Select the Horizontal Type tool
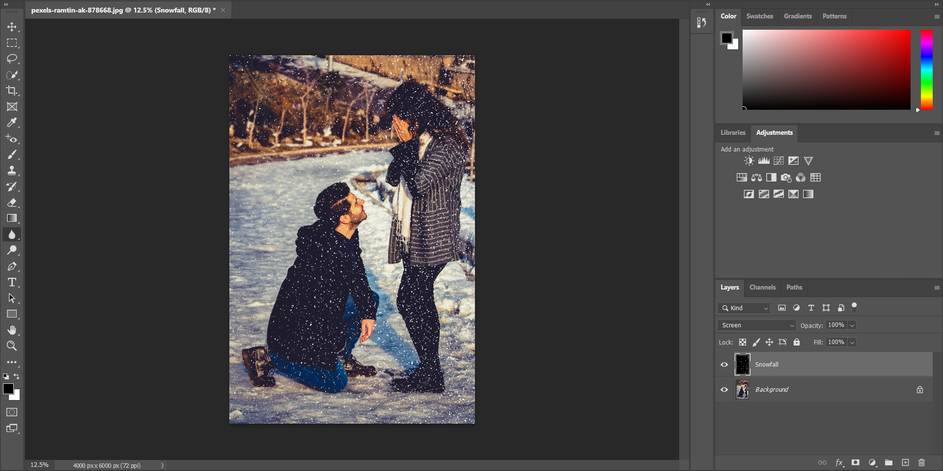The height and width of the screenshot is (471, 943). 11,282
